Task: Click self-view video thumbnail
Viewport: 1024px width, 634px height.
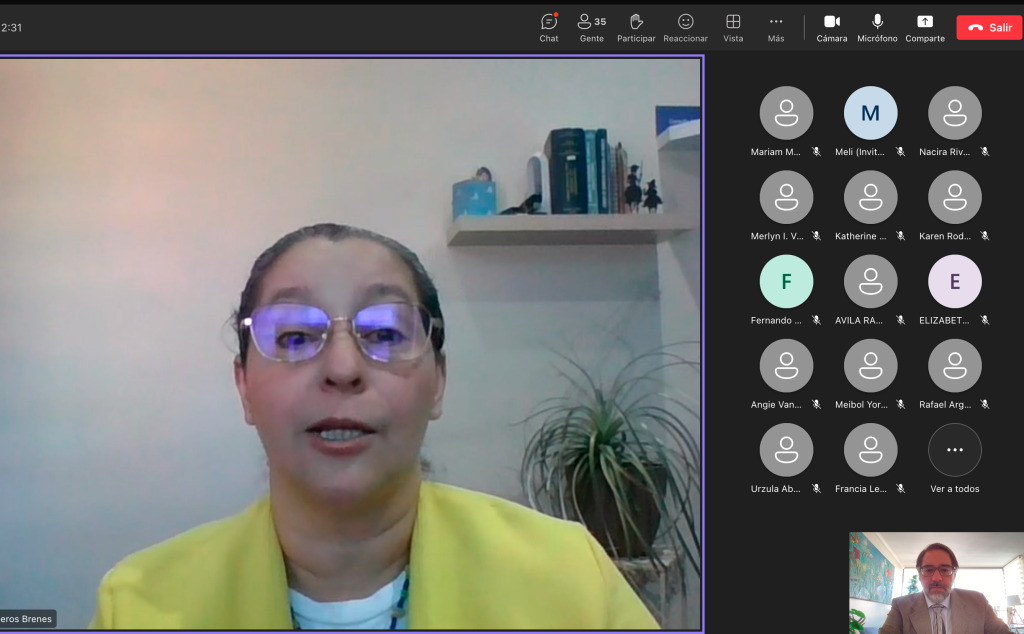Action: [x=936, y=583]
